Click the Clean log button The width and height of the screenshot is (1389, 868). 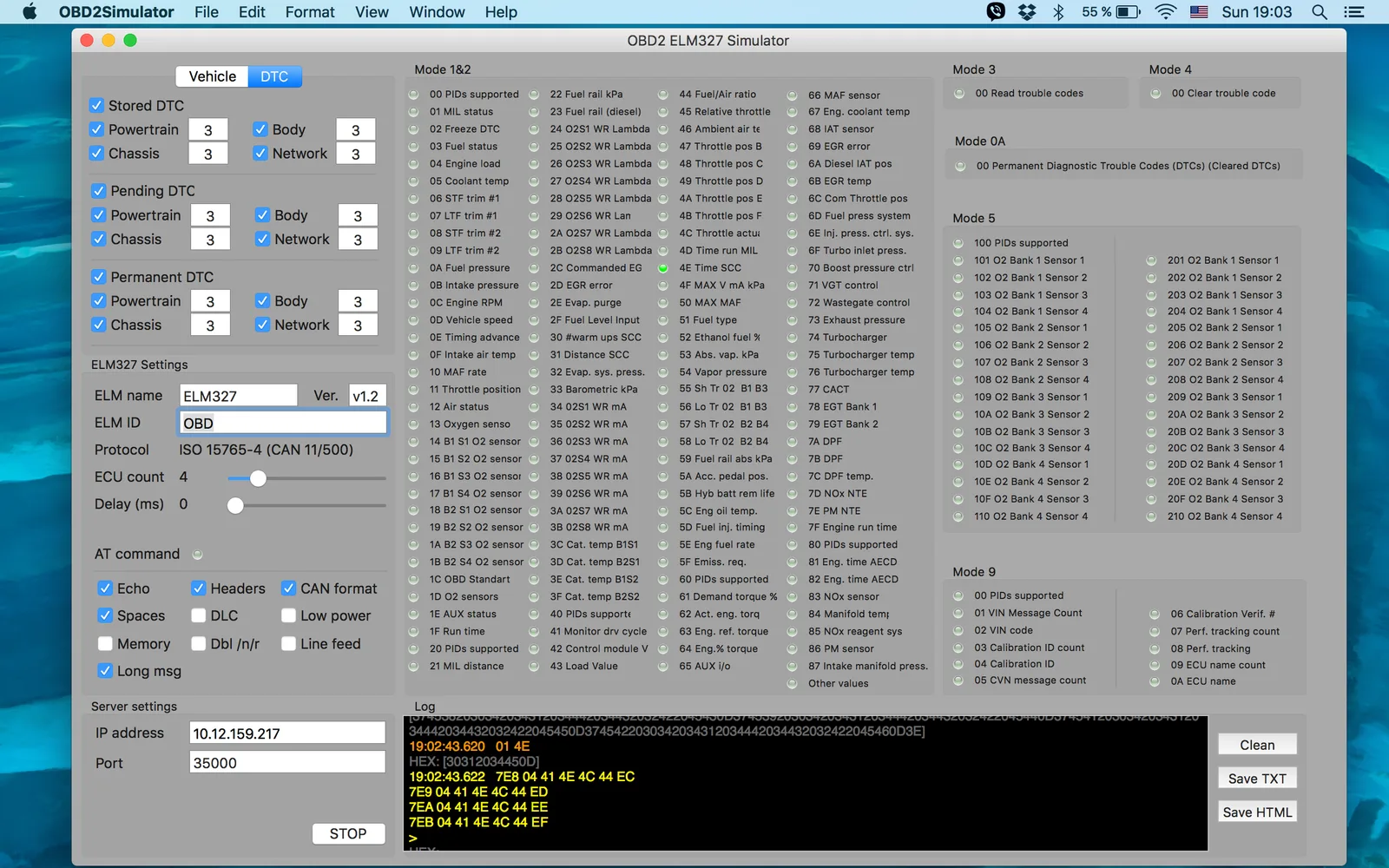pos(1257,745)
